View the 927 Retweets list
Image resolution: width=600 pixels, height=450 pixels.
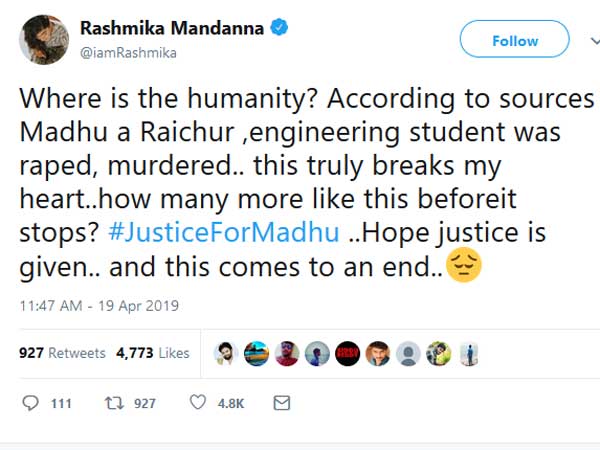pyautogui.click(x=60, y=353)
